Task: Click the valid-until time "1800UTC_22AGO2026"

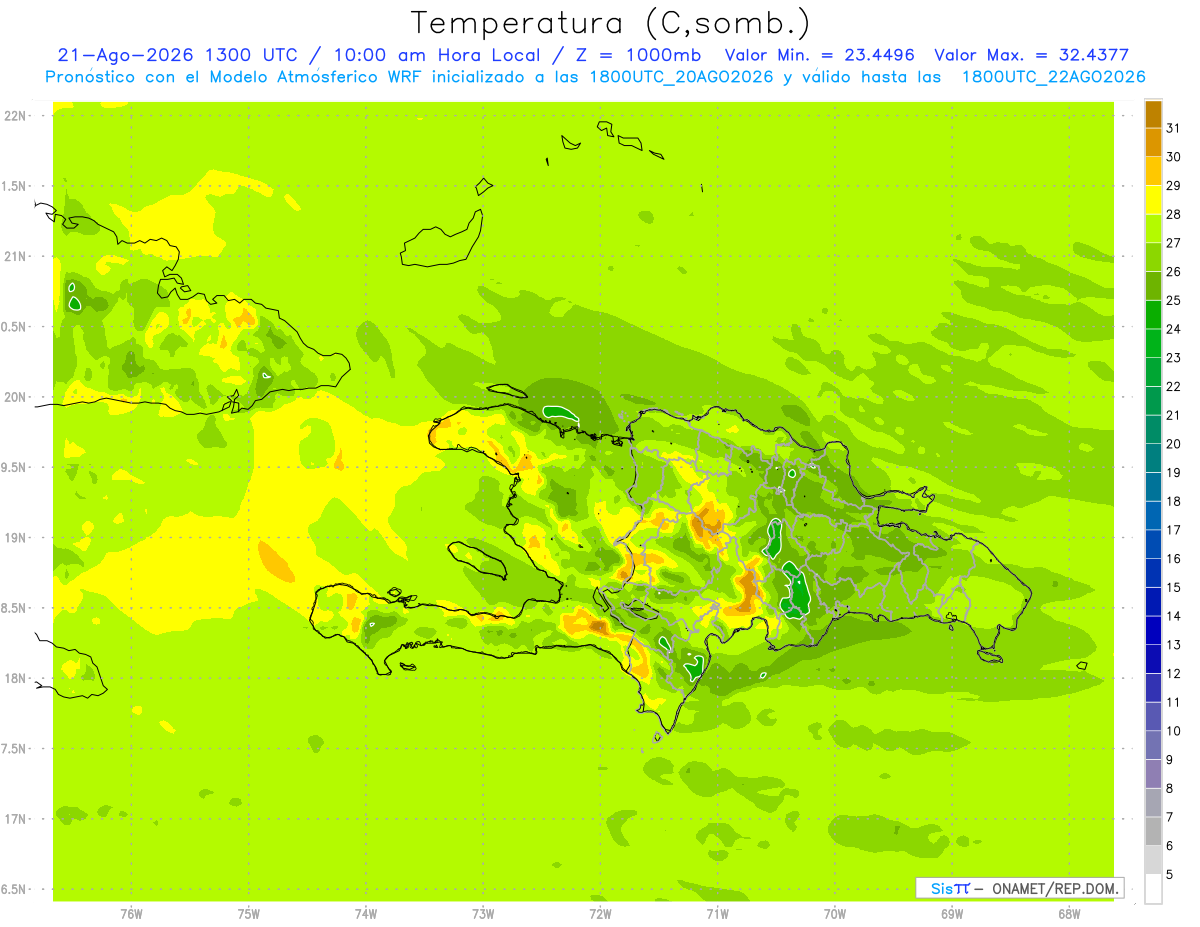Action: [1053, 77]
